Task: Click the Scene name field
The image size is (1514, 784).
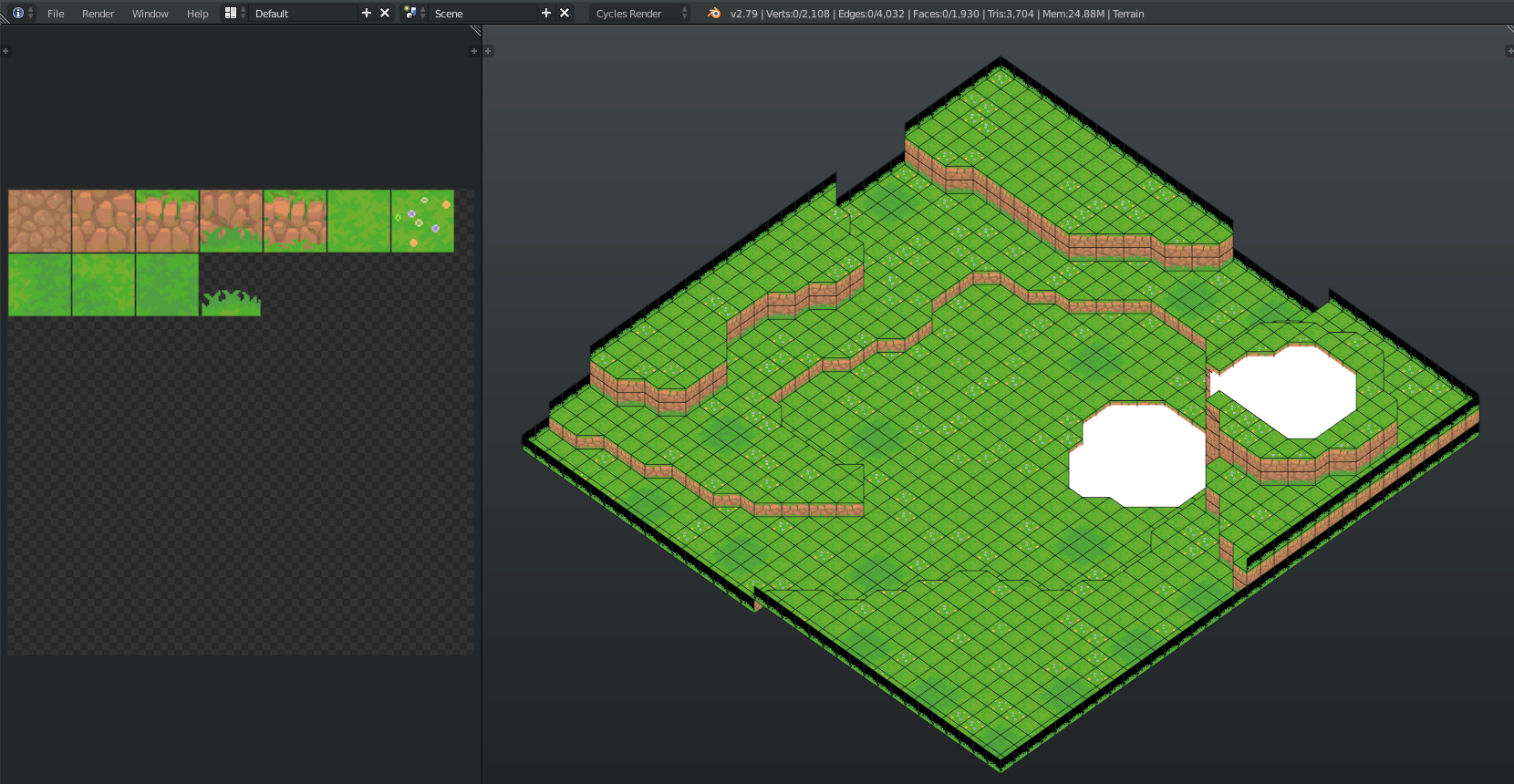Action: (x=484, y=14)
